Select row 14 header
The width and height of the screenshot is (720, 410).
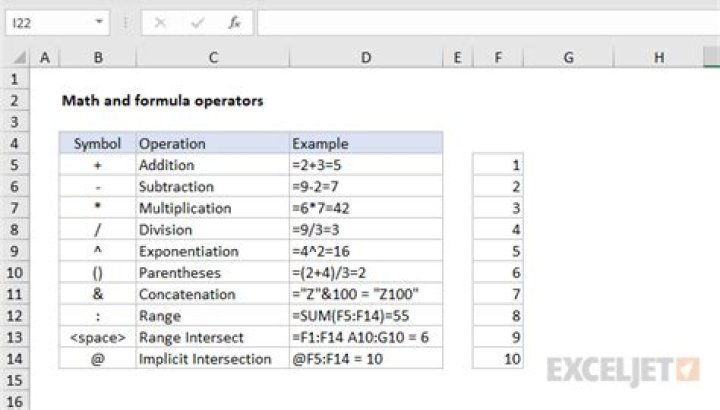pos(15,359)
